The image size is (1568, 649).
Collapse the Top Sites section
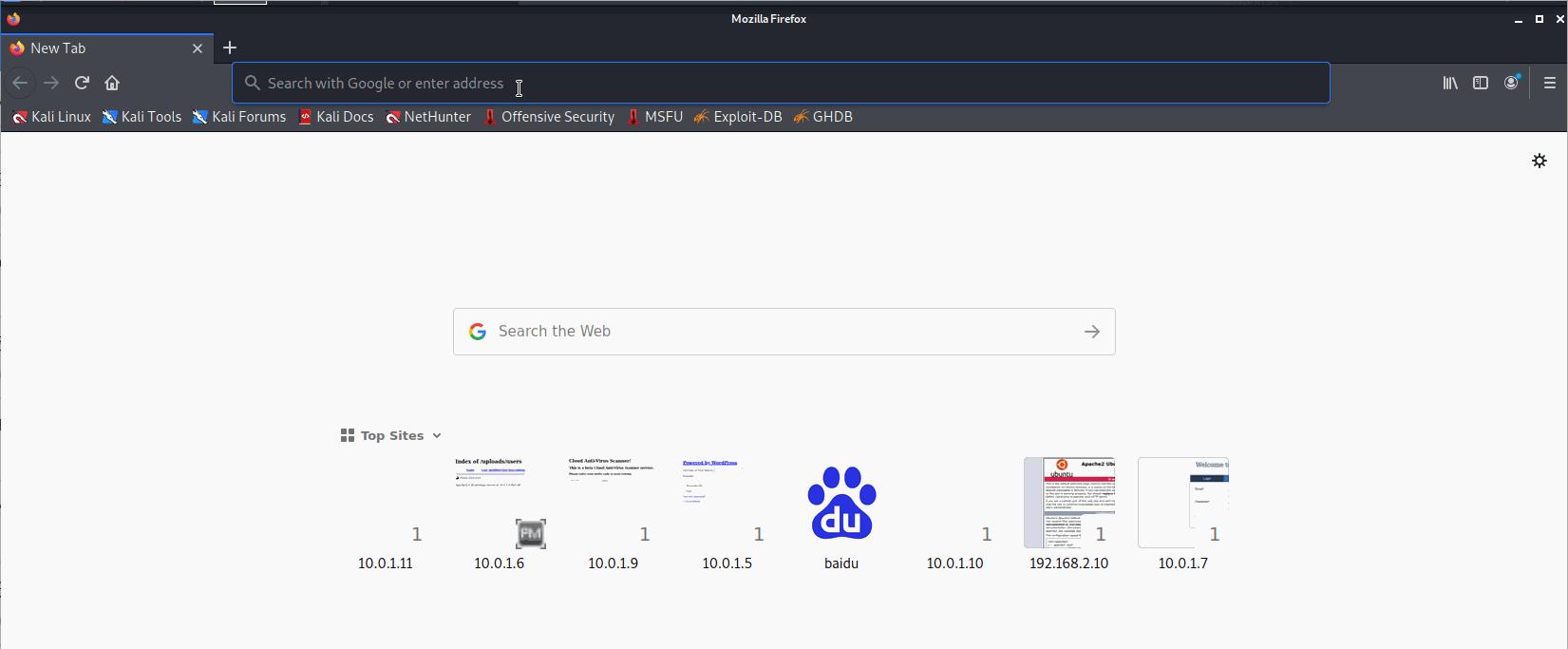point(391,435)
